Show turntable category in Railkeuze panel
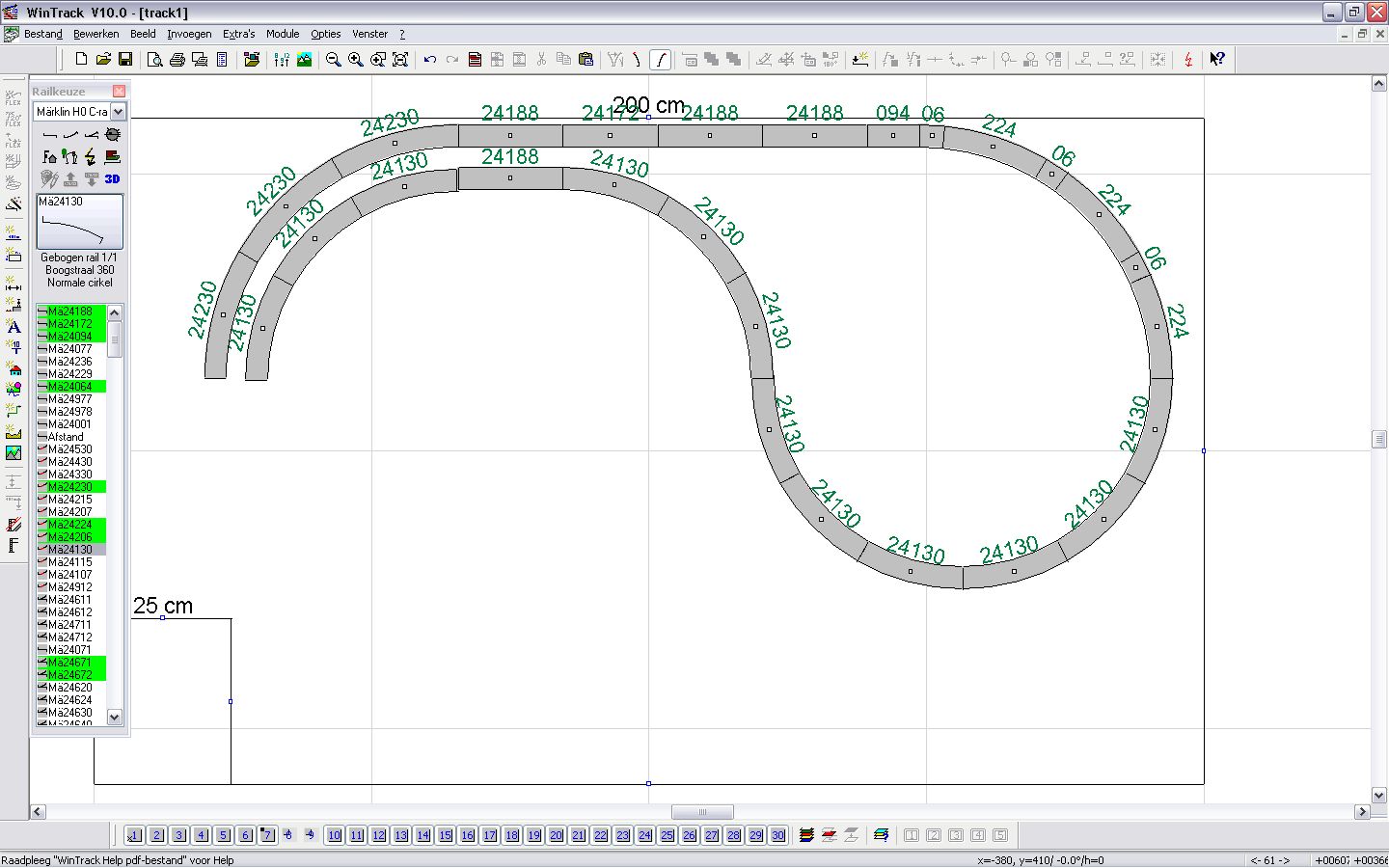The image size is (1389, 868). click(x=112, y=135)
